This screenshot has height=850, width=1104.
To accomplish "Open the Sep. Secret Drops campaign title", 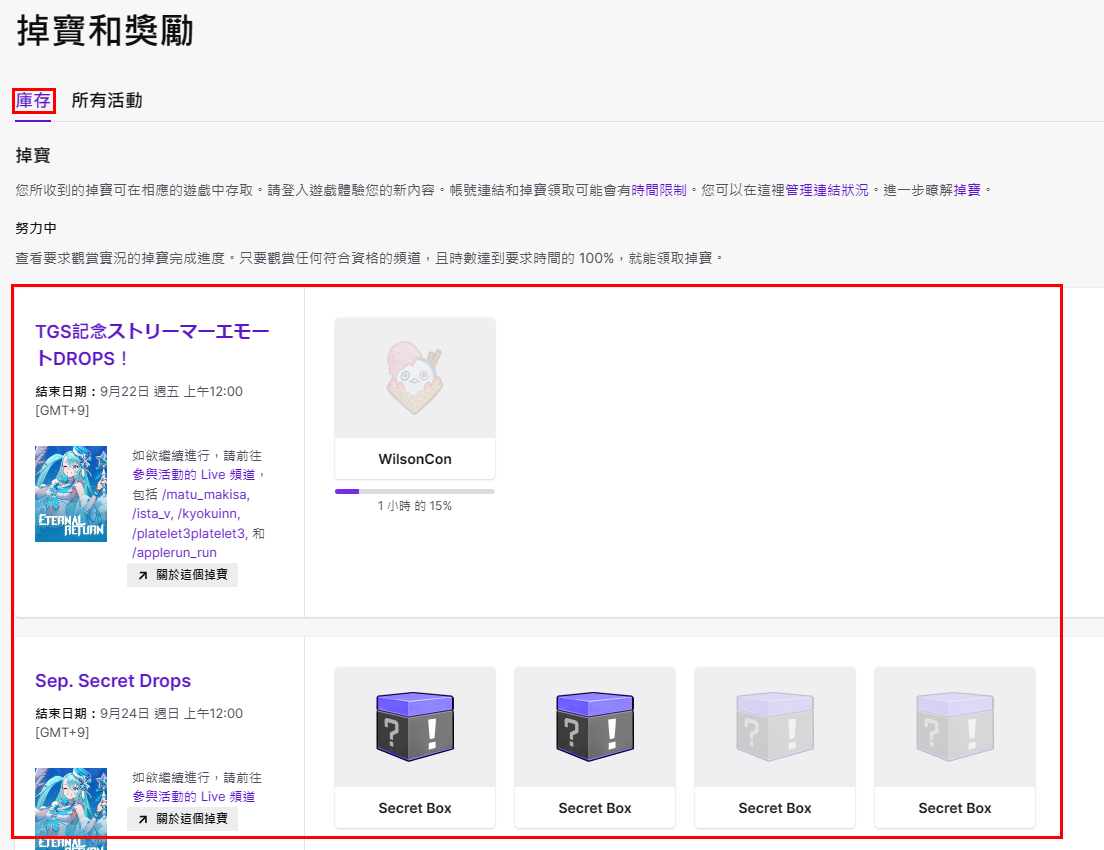I will (x=113, y=681).
